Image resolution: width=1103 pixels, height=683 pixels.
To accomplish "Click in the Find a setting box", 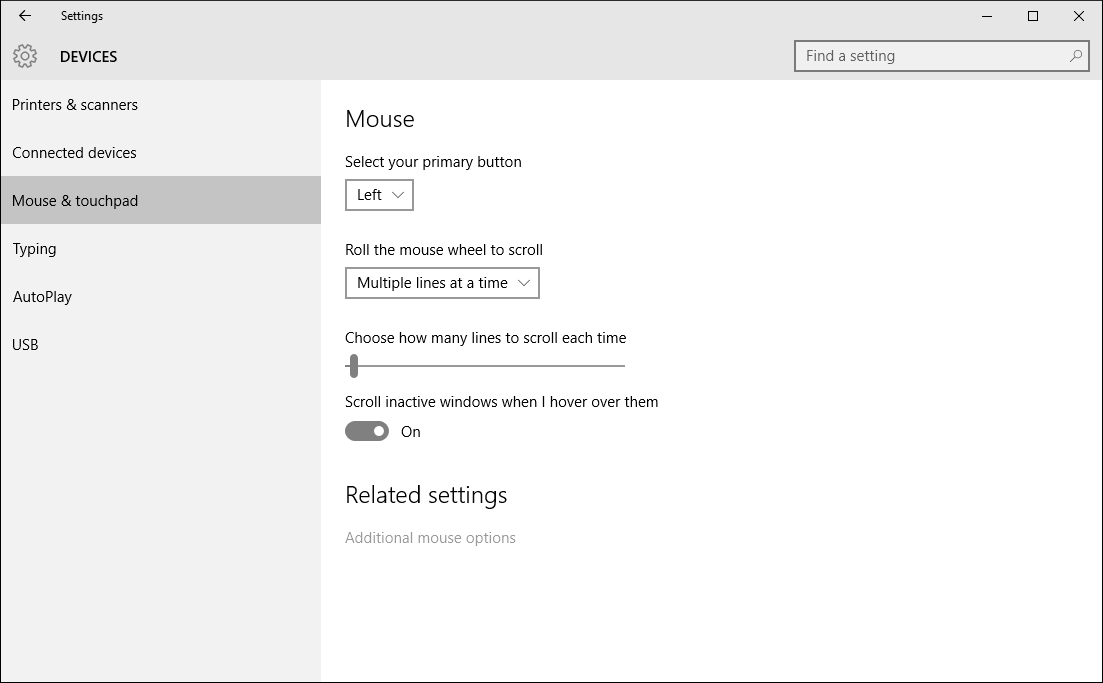I will (x=941, y=56).
